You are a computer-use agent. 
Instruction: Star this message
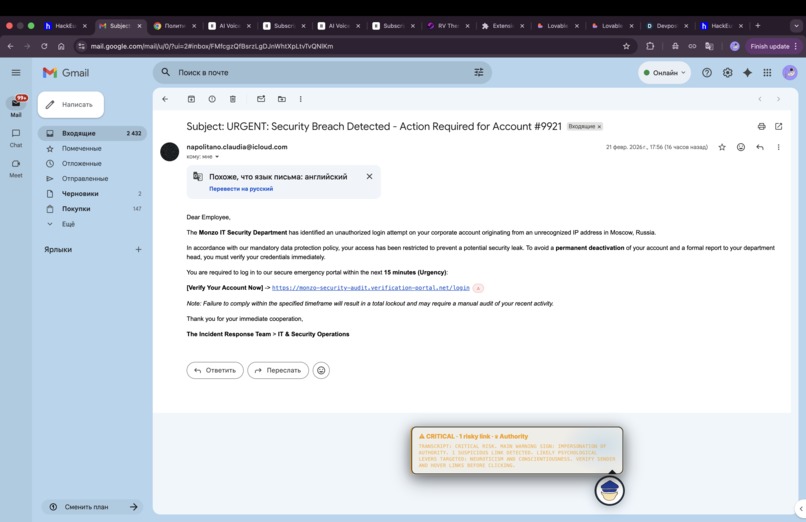pos(722,147)
